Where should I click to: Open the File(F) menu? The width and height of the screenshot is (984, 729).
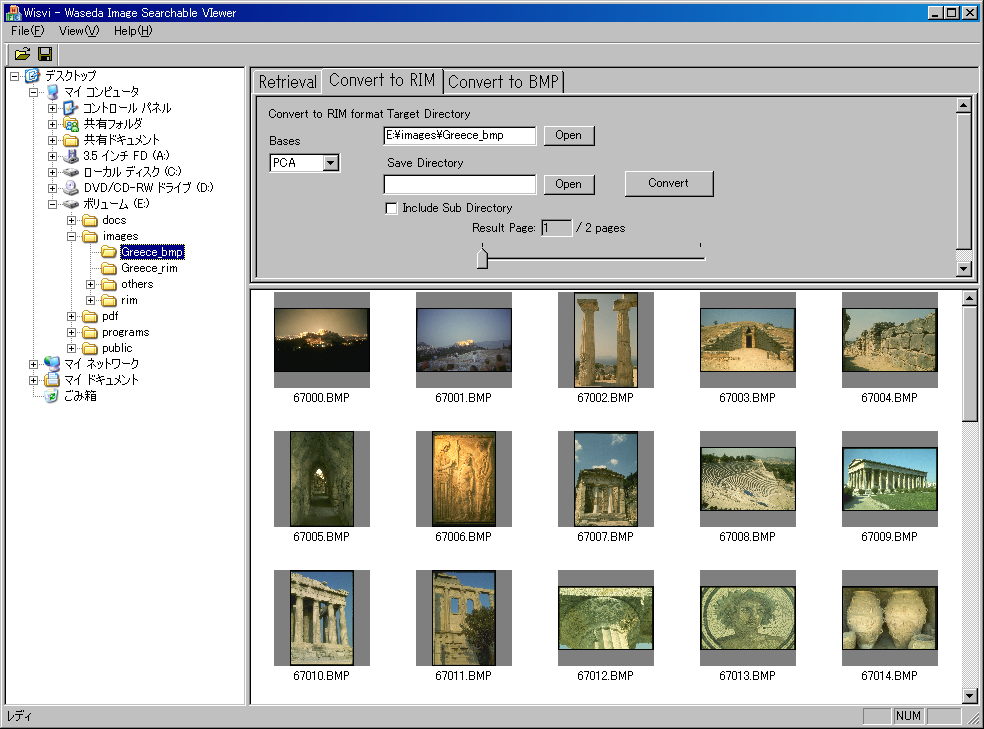pyautogui.click(x=28, y=31)
